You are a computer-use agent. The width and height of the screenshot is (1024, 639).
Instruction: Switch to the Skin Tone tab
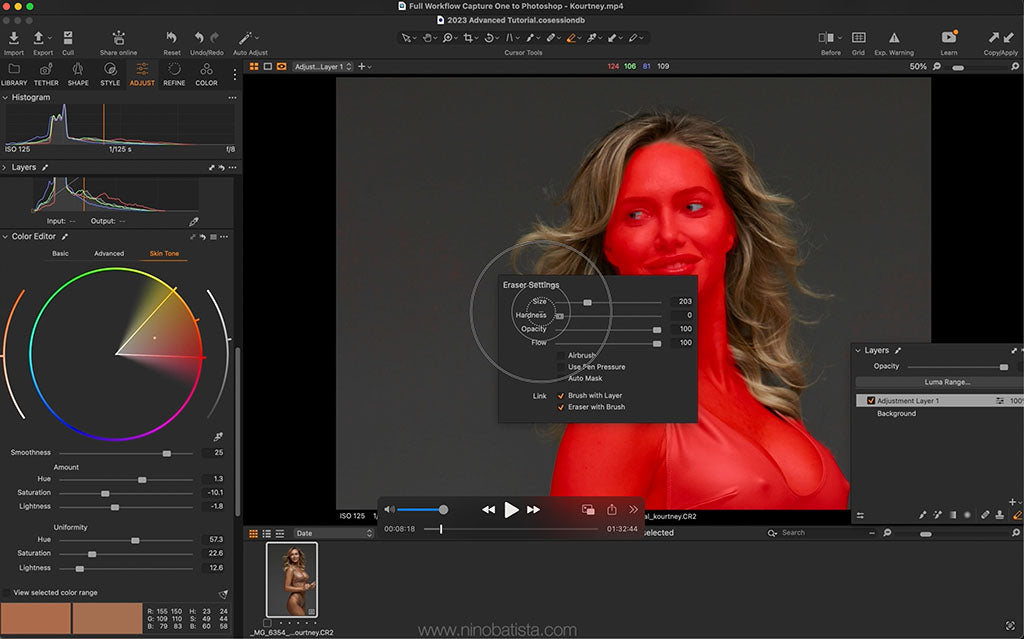tap(163, 253)
